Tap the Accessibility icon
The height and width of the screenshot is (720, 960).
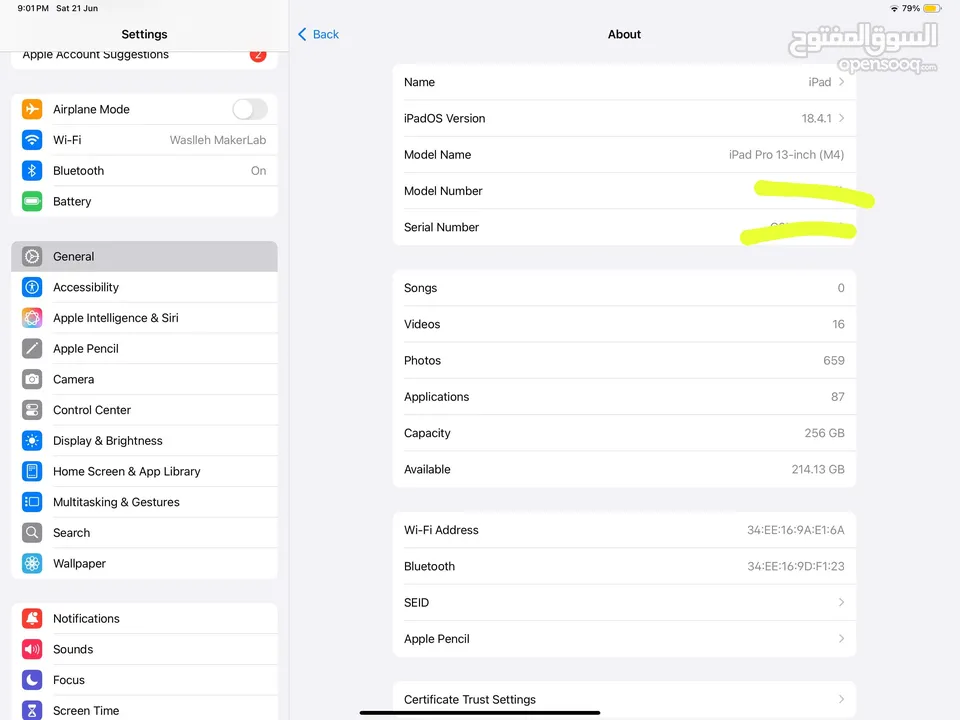pos(32,287)
